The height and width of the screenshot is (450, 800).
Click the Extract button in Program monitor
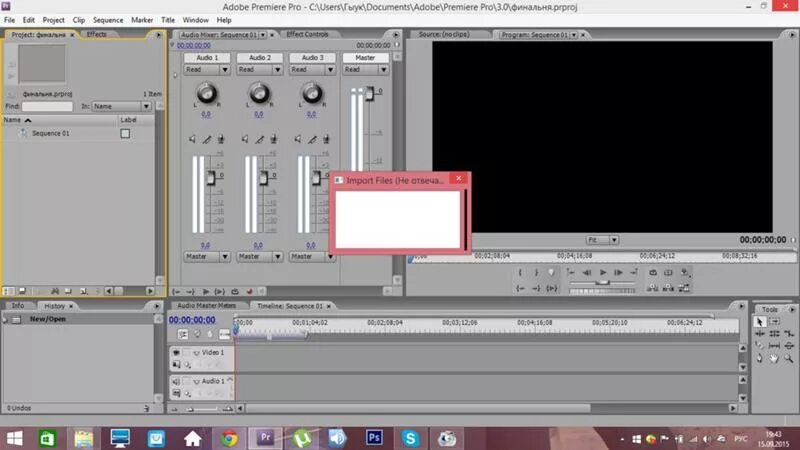pyautogui.click(x=668, y=288)
